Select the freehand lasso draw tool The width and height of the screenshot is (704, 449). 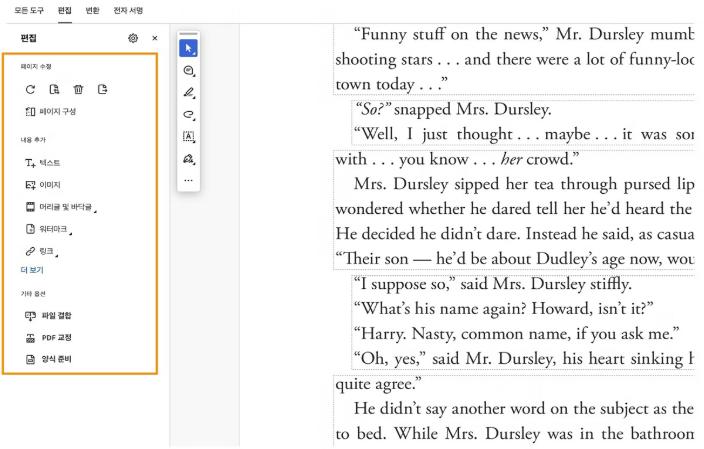189,114
